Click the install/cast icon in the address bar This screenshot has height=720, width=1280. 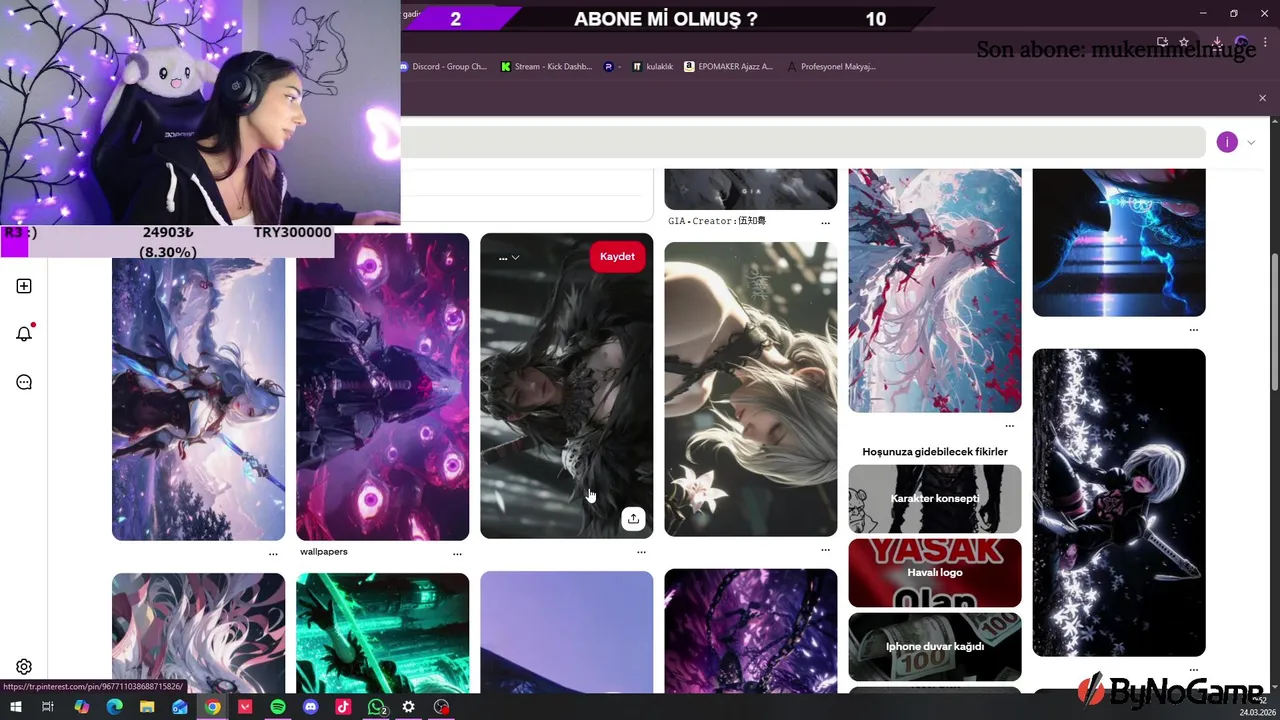tap(1163, 42)
